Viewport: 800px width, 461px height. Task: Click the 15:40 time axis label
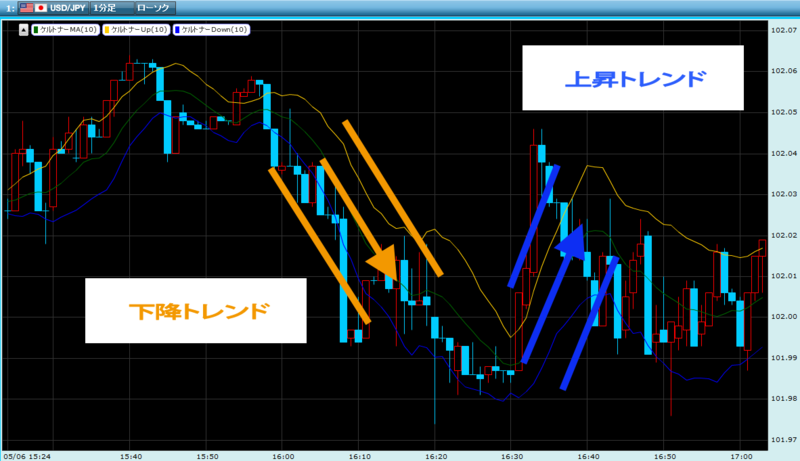click(131, 456)
